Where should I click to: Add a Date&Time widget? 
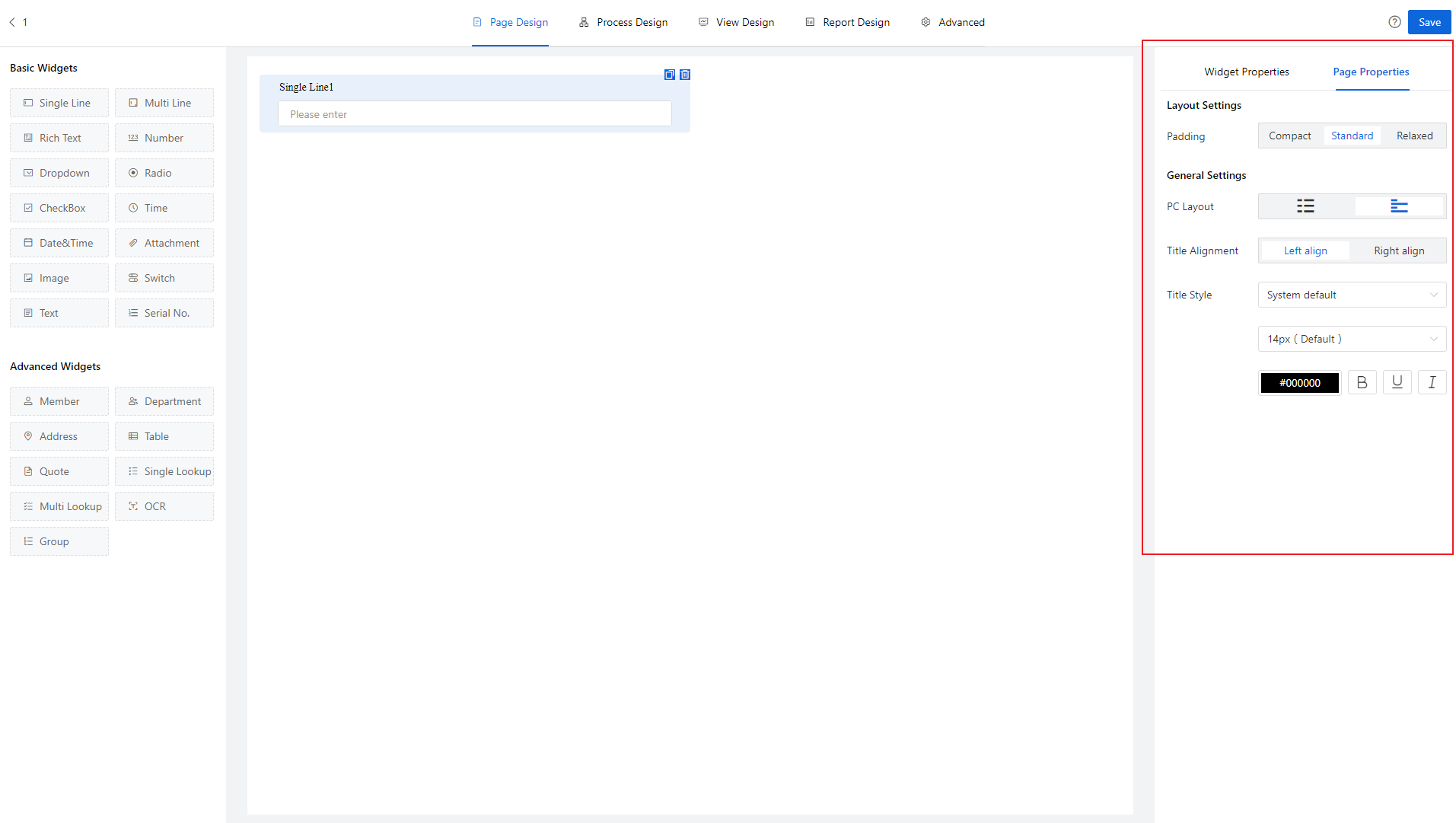[x=59, y=243]
